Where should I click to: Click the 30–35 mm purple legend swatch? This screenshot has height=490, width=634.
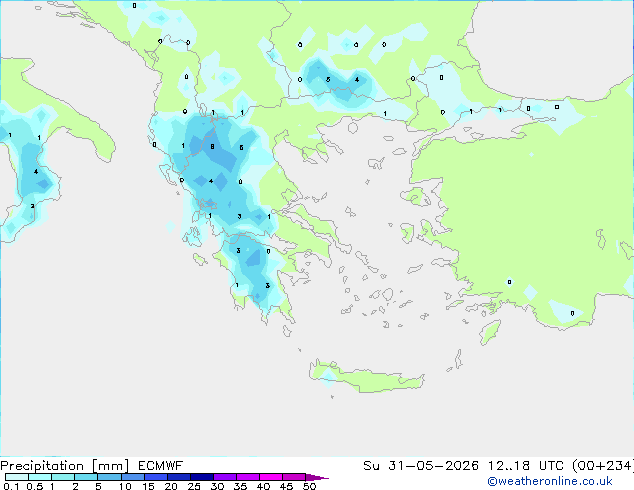click(225, 477)
